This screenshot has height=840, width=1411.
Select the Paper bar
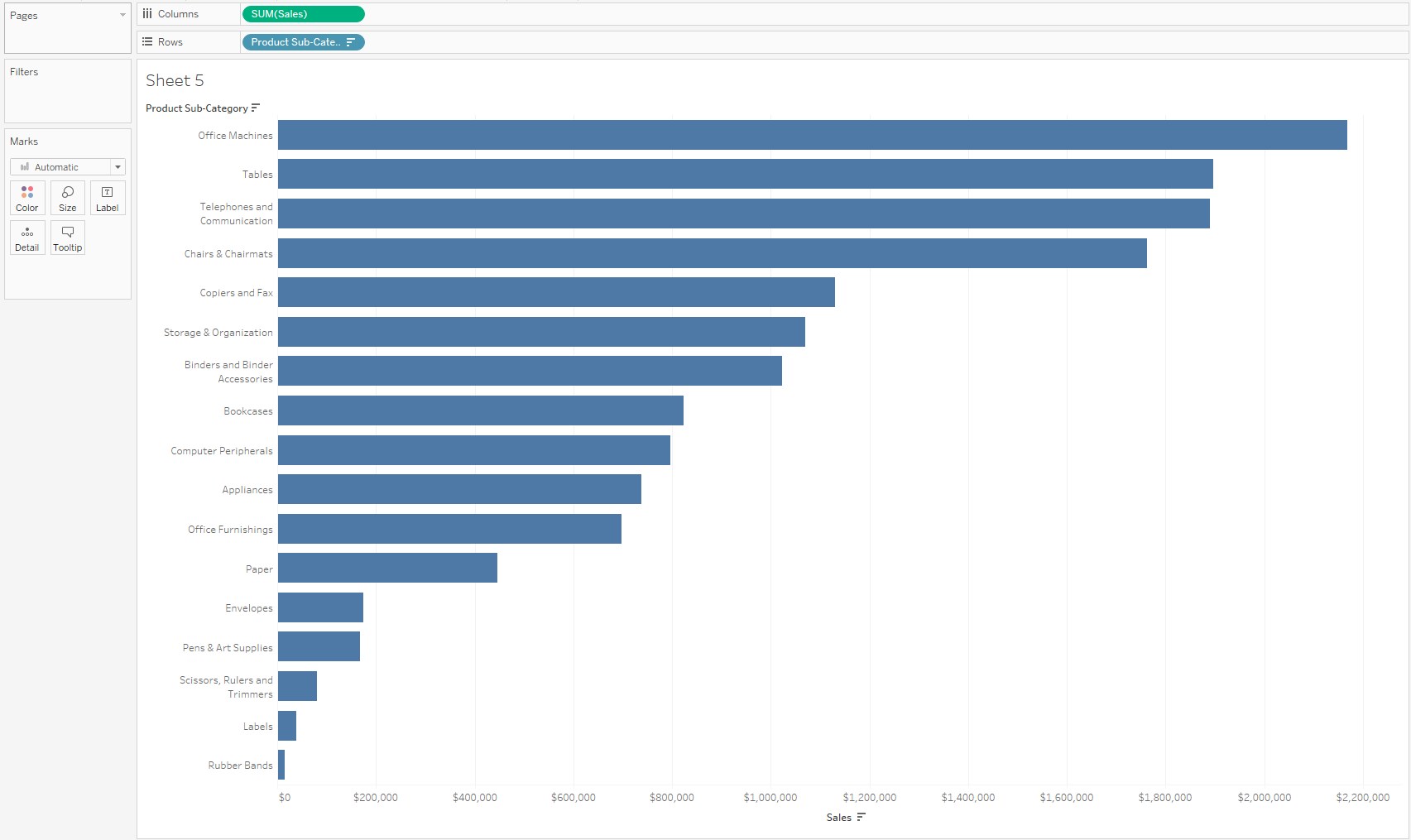[387, 568]
